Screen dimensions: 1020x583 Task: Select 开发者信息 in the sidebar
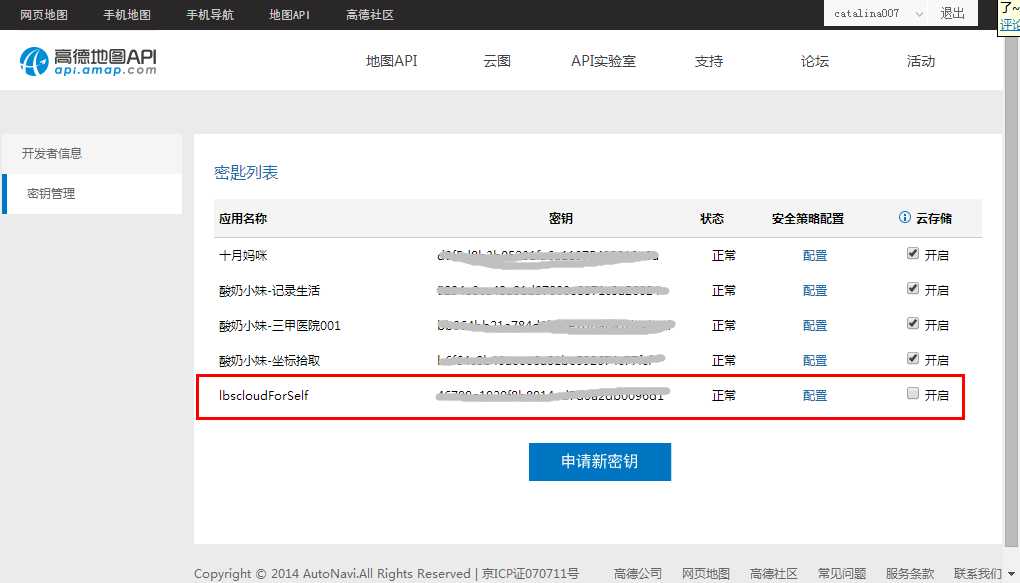(92, 154)
